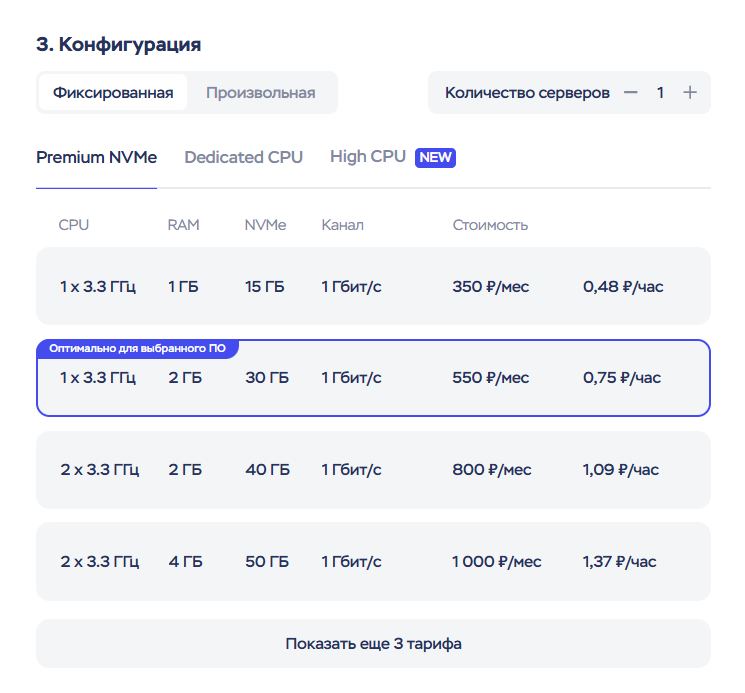Screen dimensions: 745x693
Task: Open the Premium NVMe tab
Action: (x=96, y=157)
